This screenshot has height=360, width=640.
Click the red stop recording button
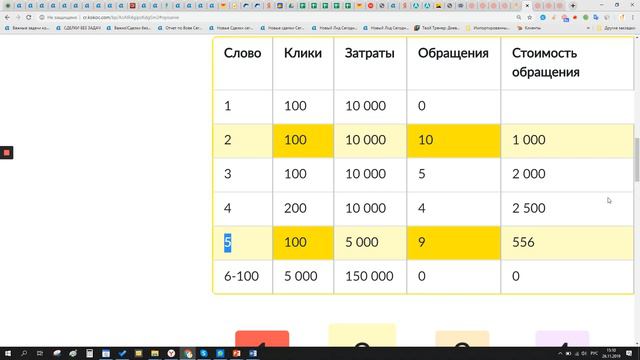point(7,153)
